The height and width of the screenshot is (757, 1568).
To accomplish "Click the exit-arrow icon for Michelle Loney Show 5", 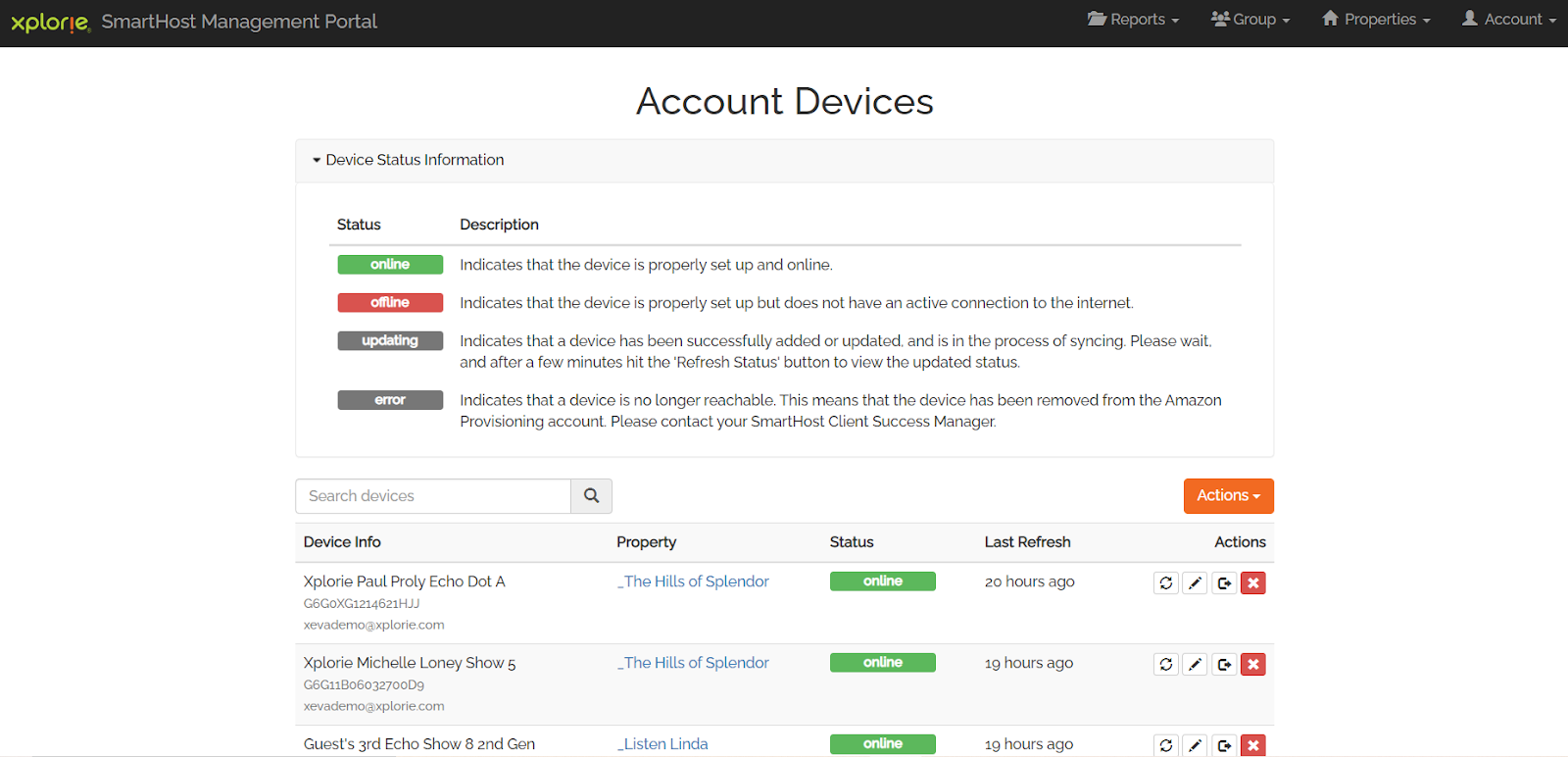I will click(1224, 665).
